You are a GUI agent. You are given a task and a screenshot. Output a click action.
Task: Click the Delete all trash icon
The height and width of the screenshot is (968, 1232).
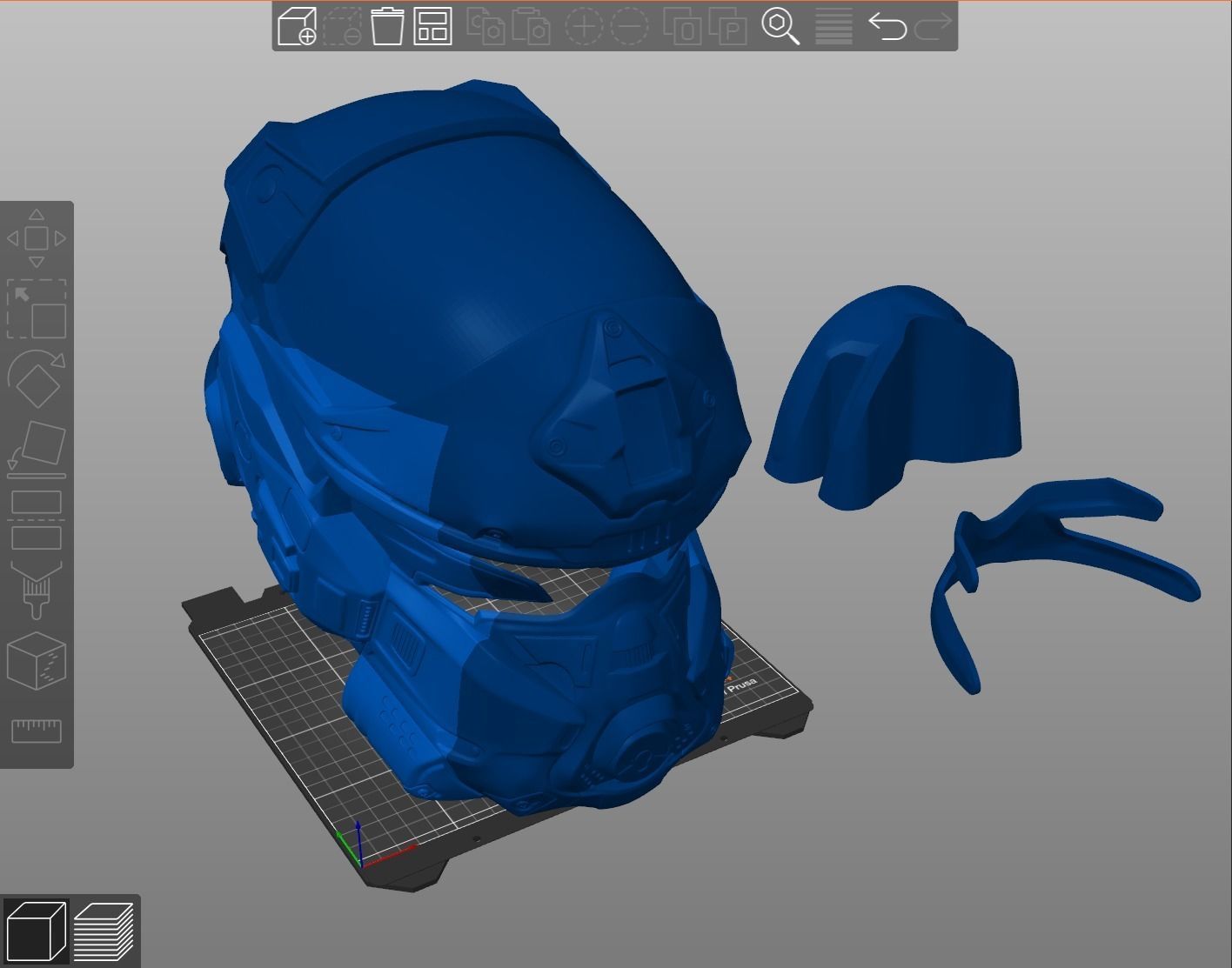tap(387, 26)
